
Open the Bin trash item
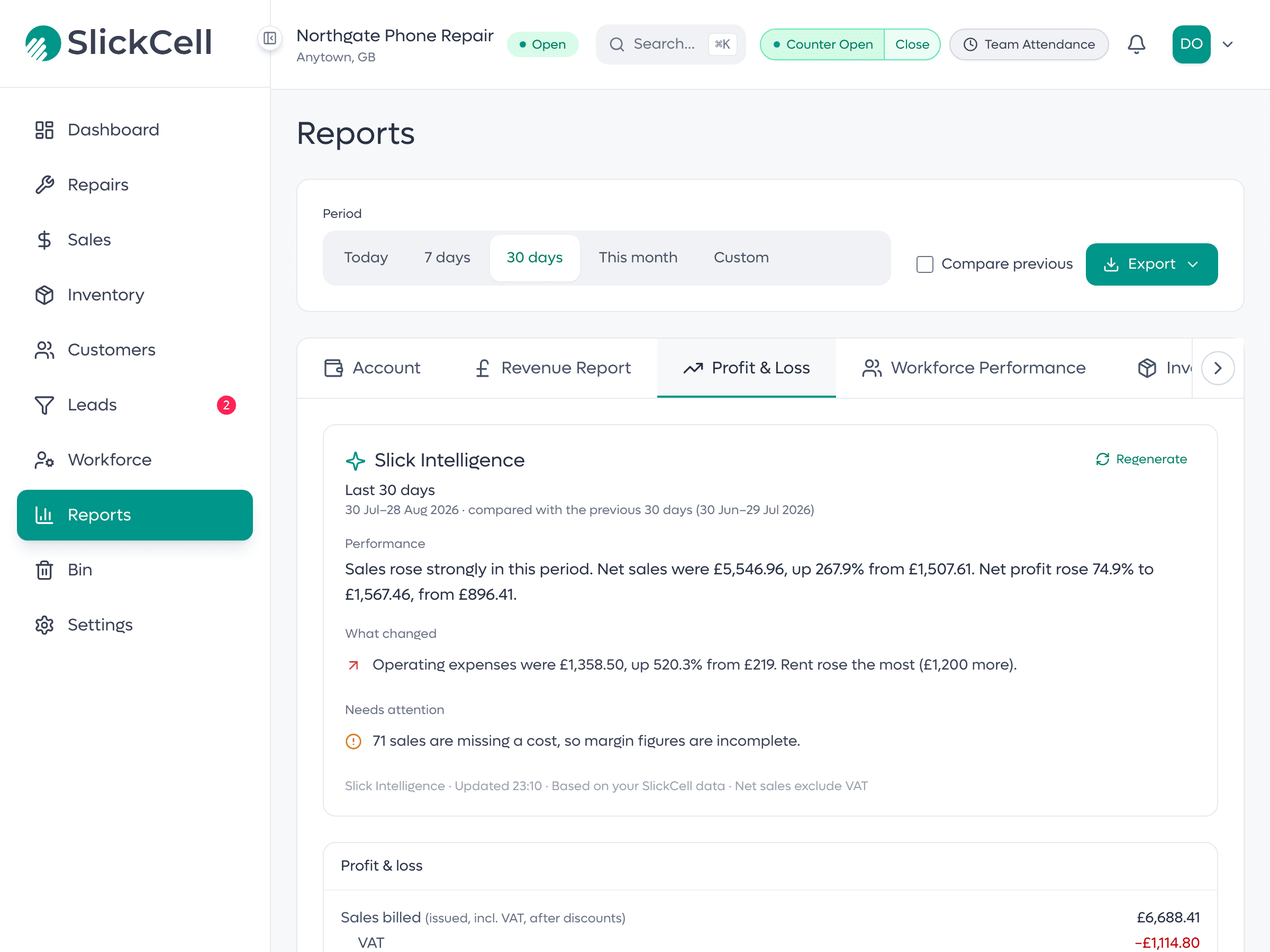pyautogui.click(x=135, y=570)
